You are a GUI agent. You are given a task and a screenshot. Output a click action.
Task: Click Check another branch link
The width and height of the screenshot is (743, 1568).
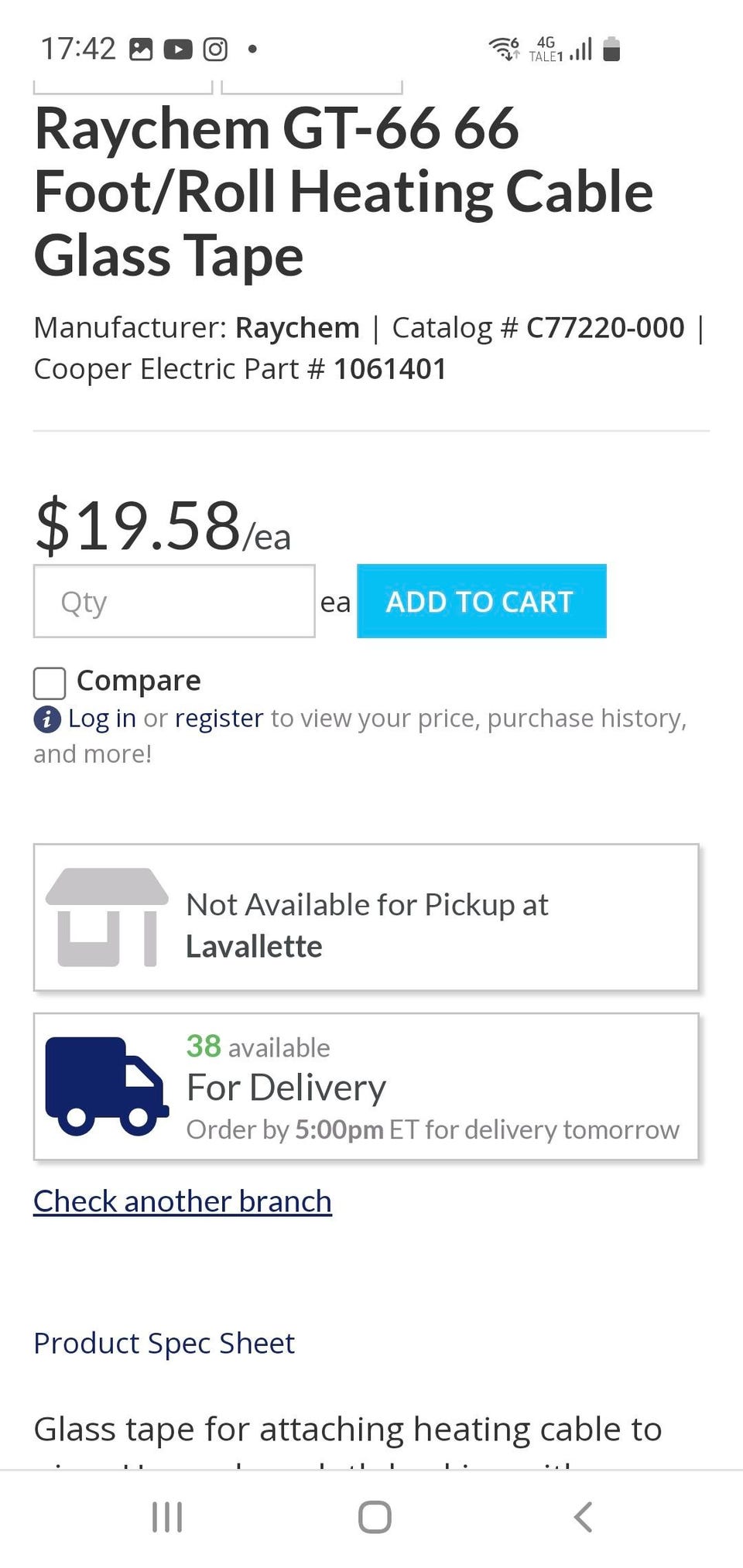(x=183, y=1201)
